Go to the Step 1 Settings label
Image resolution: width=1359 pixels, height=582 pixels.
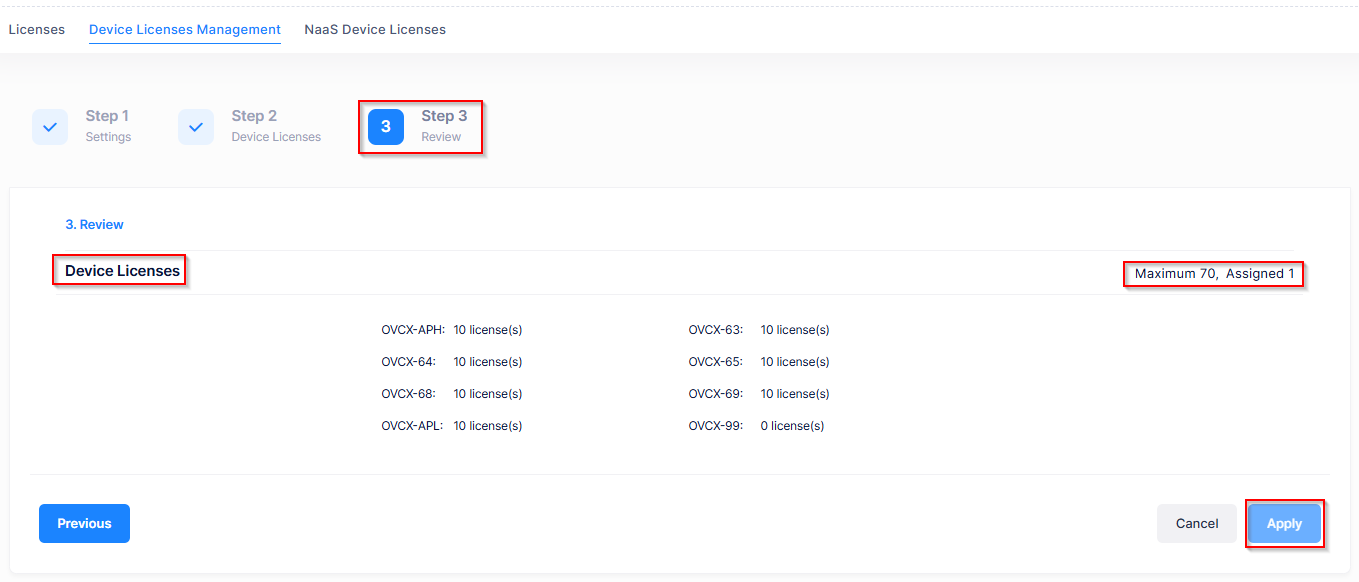pos(108,126)
